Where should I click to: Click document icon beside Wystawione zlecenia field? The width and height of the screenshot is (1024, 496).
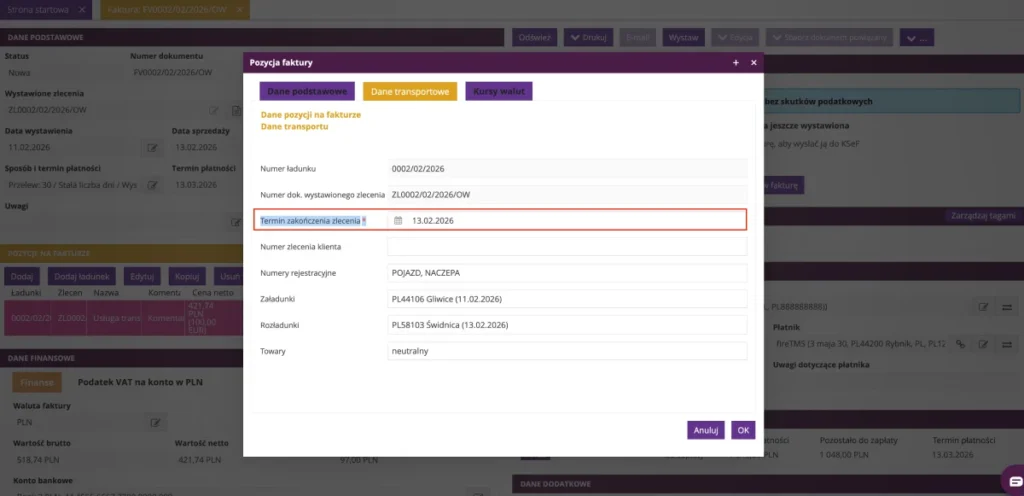click(235, 110)
